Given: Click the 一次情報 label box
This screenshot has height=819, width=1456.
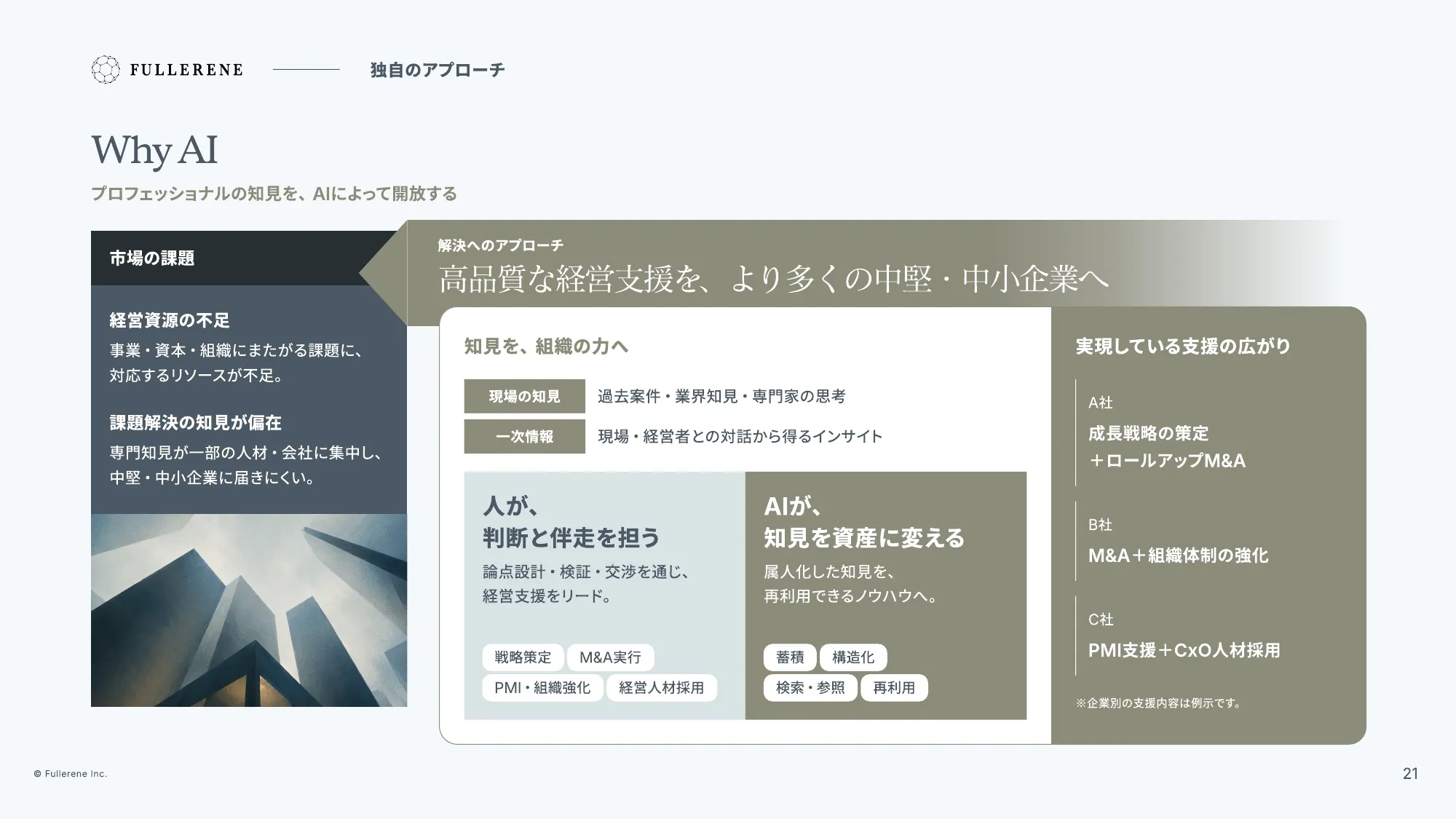Looking at the screenshot, I should click(525, 437).
